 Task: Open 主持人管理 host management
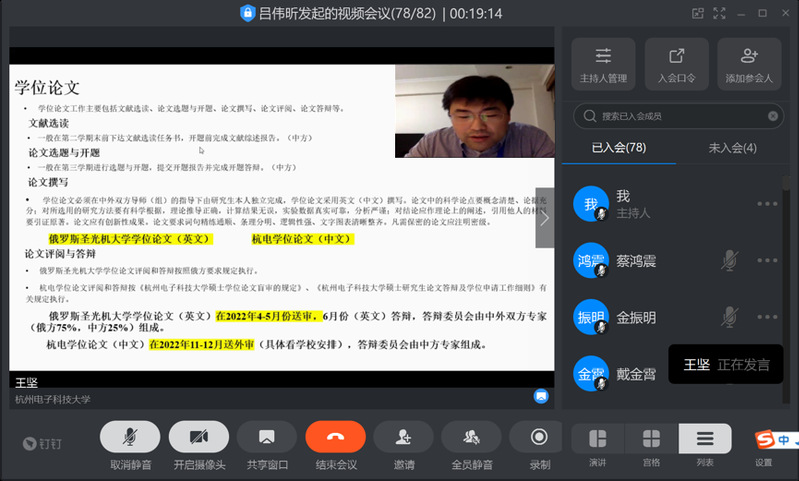tap(603, 64)
